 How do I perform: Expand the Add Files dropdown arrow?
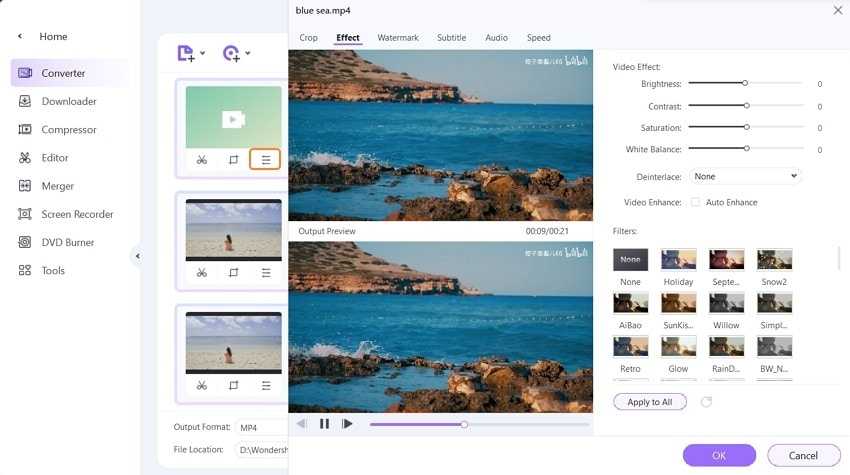click(x=203, y=54)
